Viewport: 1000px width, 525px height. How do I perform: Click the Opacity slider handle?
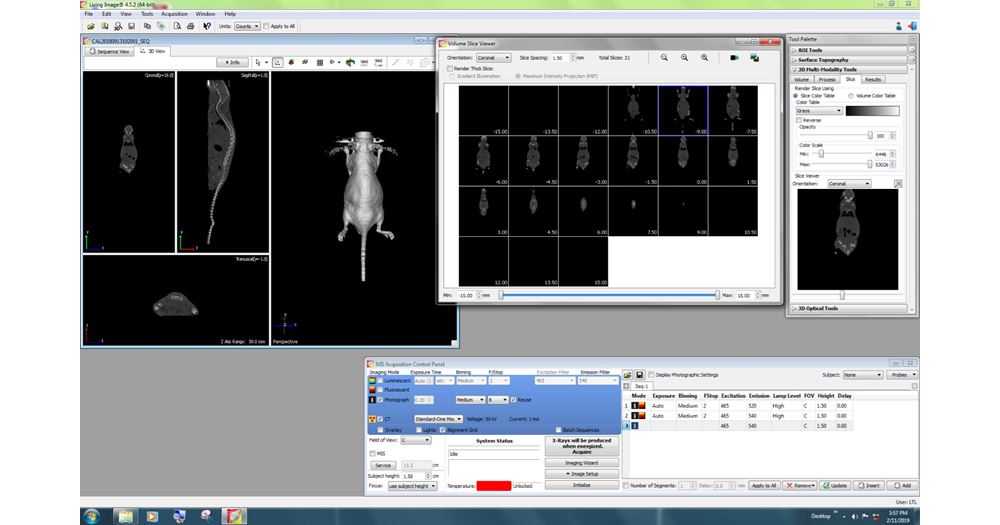click(x=869, y=135)
